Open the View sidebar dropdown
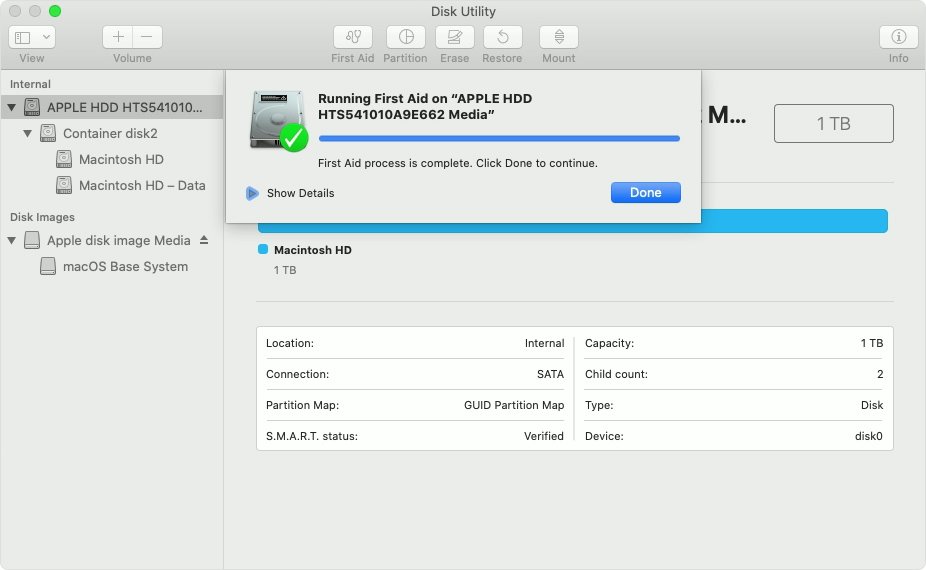Viewport: 926px width, 570px height. tap(32, 37)
